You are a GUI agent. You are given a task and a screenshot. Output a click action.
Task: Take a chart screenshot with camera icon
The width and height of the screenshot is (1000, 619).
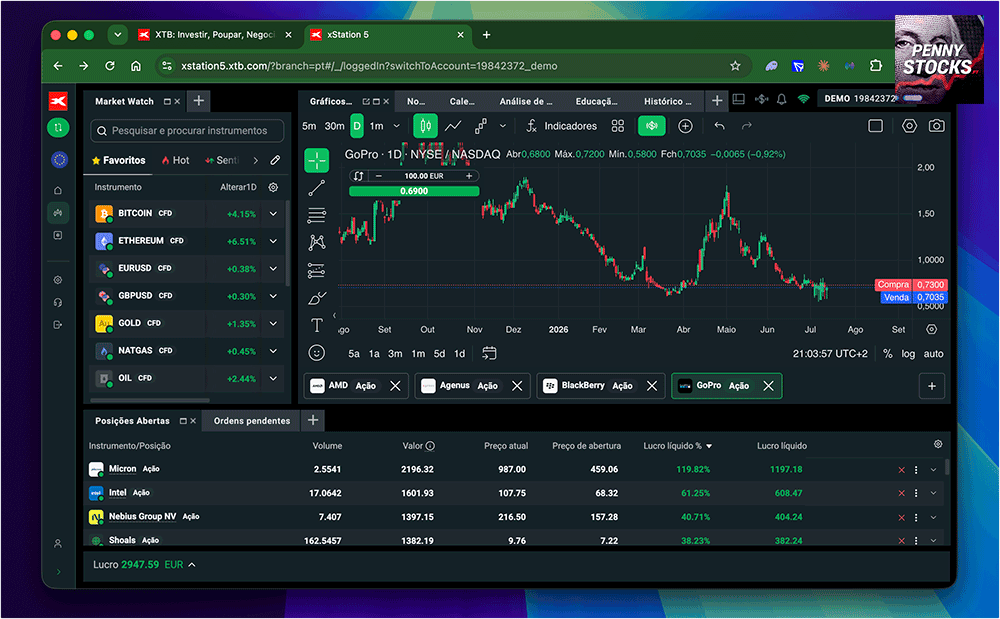(936, 126)
